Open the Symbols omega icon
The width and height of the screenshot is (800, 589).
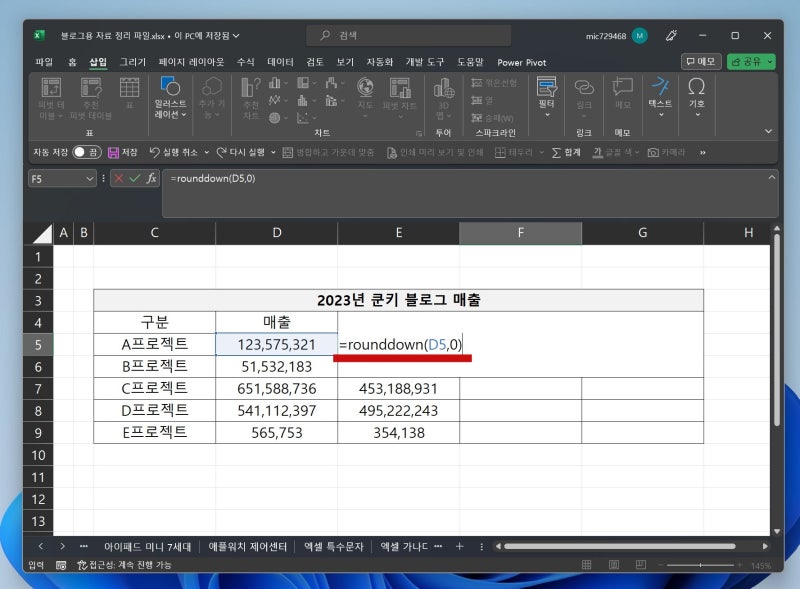tap(696, 97)
